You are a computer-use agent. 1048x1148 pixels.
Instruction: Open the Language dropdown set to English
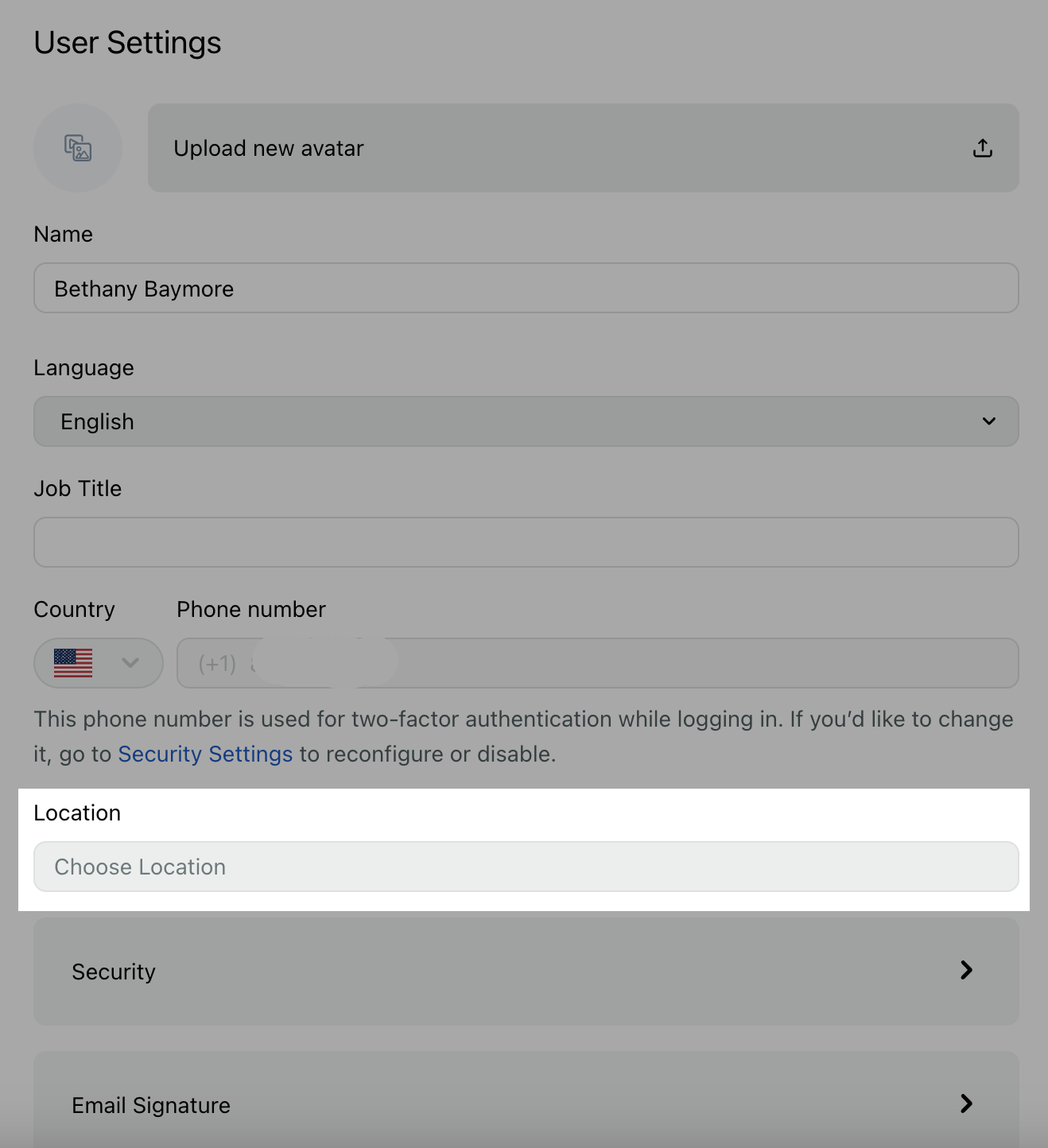click(x=526, y=421)
